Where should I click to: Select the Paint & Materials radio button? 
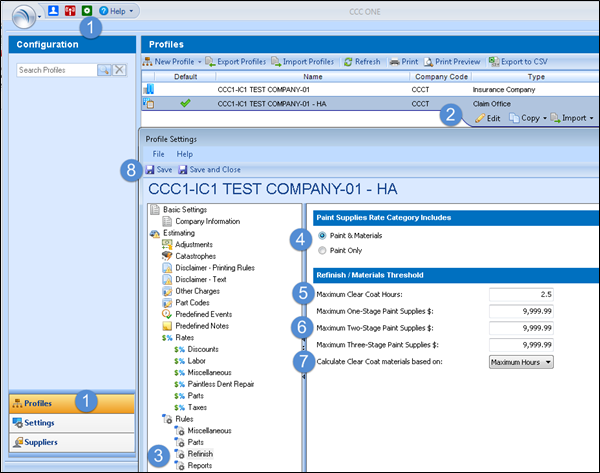(x=321, y=235)
